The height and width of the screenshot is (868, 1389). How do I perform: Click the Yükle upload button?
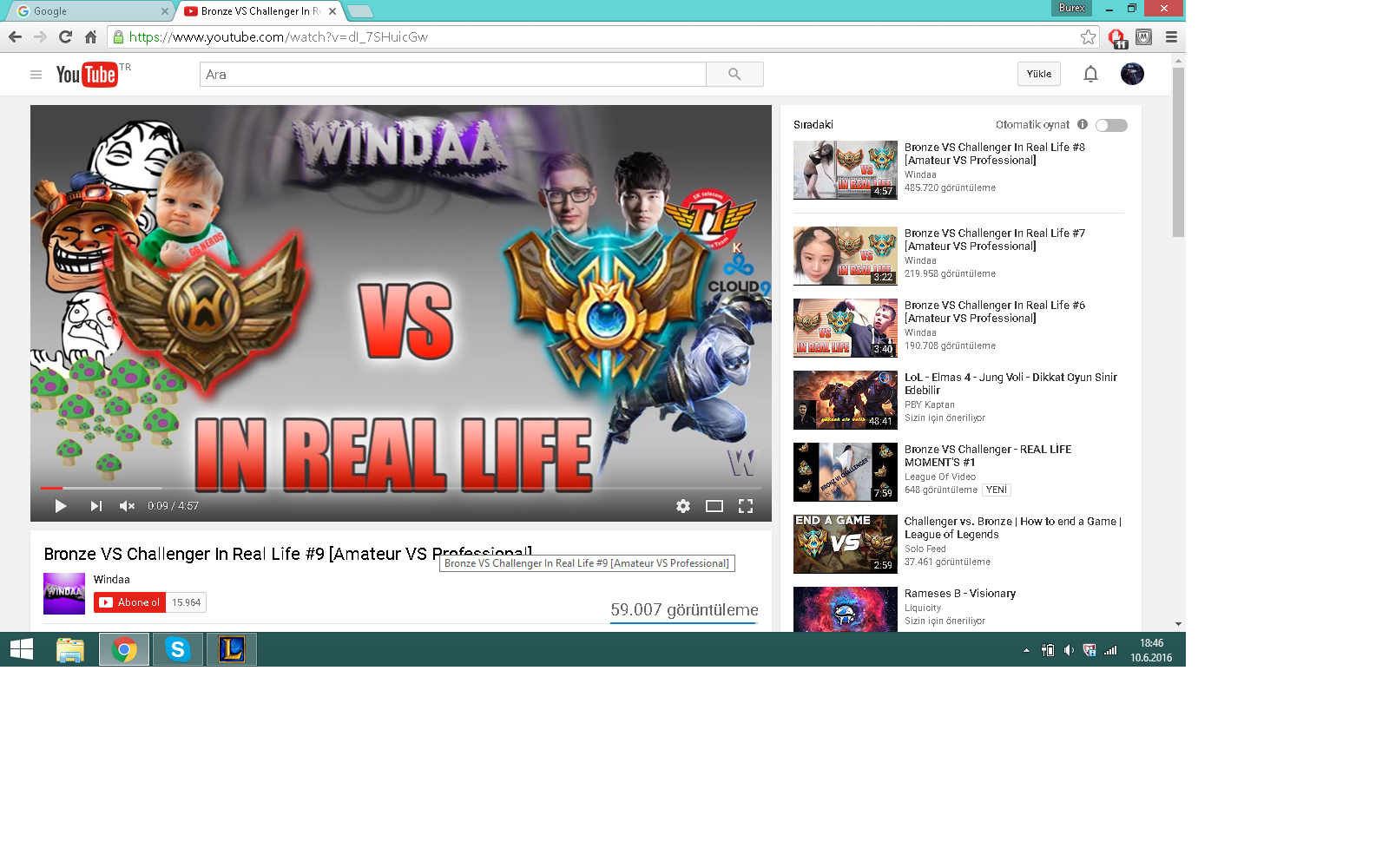click(1038, 74)
